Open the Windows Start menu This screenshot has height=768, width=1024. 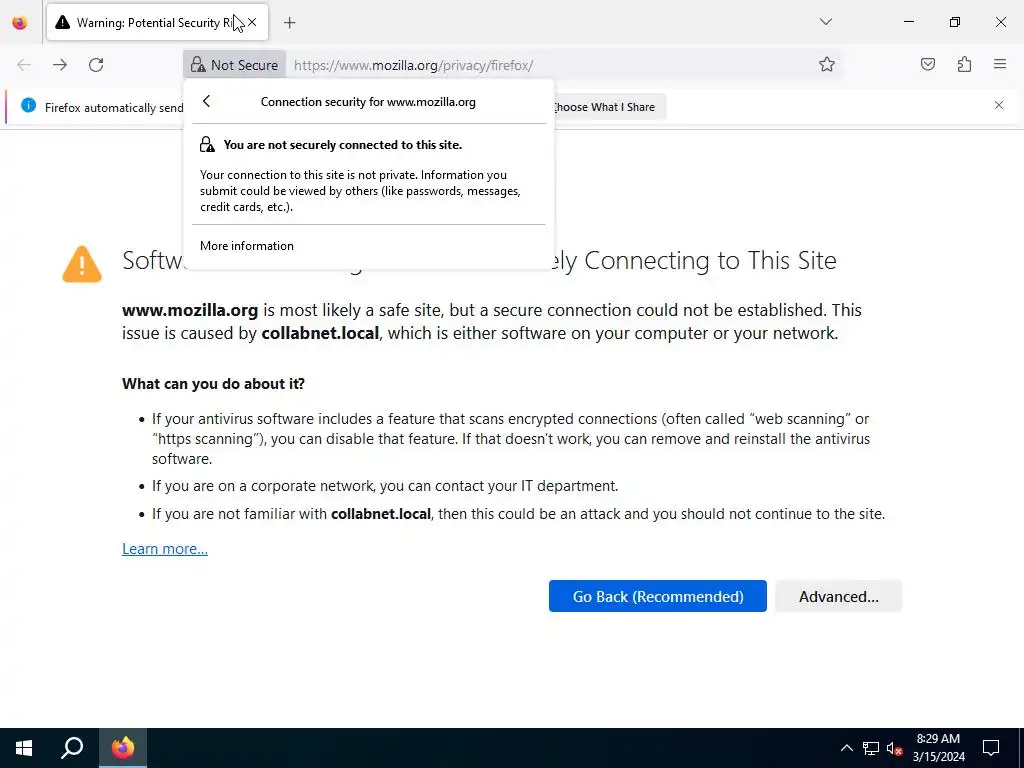[x=24, y=748]
